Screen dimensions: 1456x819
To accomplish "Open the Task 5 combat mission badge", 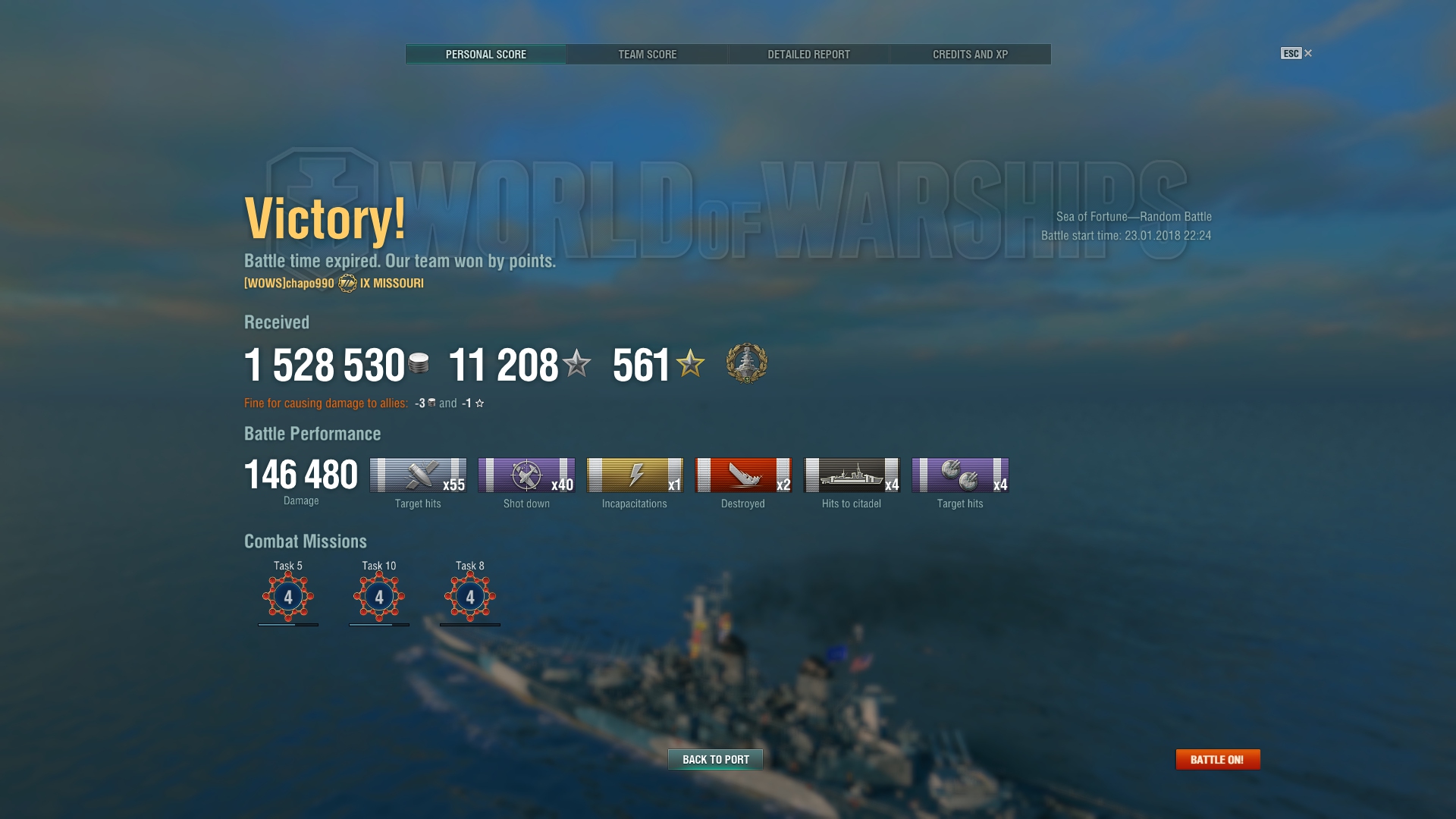I will [x=288, y=597].
